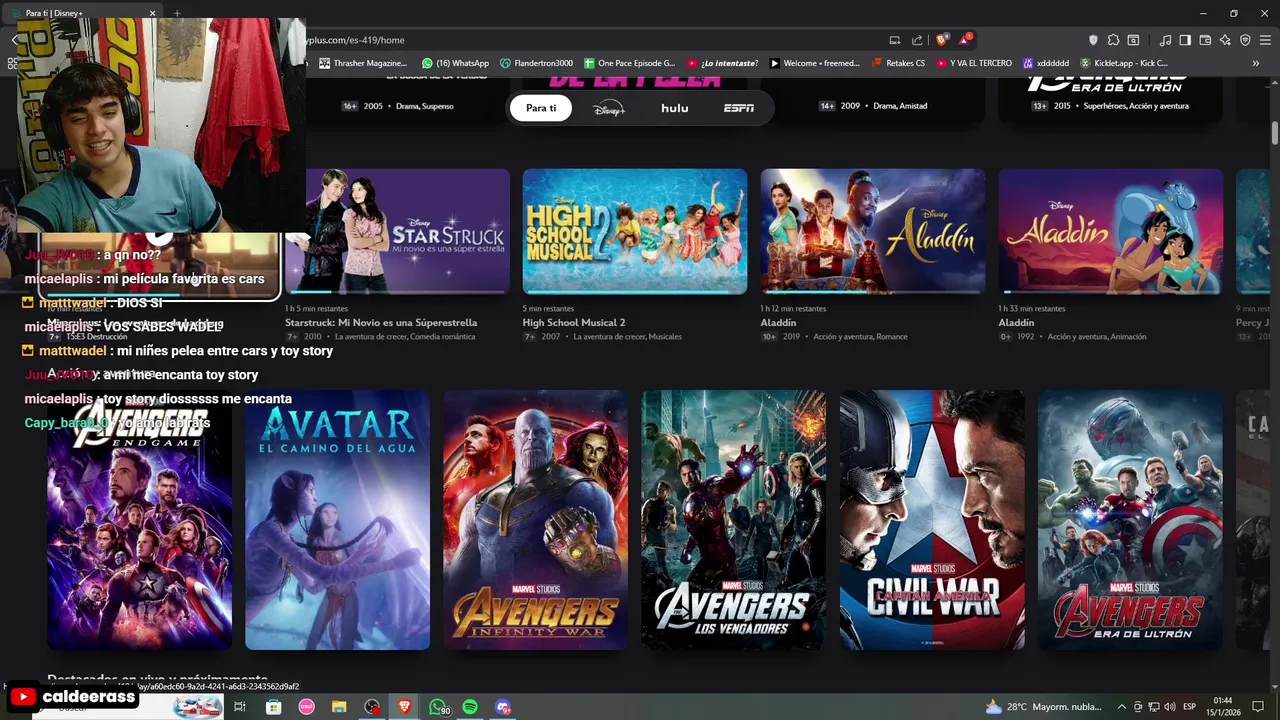This screenshot has width=1280, height=720.
Task: Open Discord from the taskbar
Action: 503,707
